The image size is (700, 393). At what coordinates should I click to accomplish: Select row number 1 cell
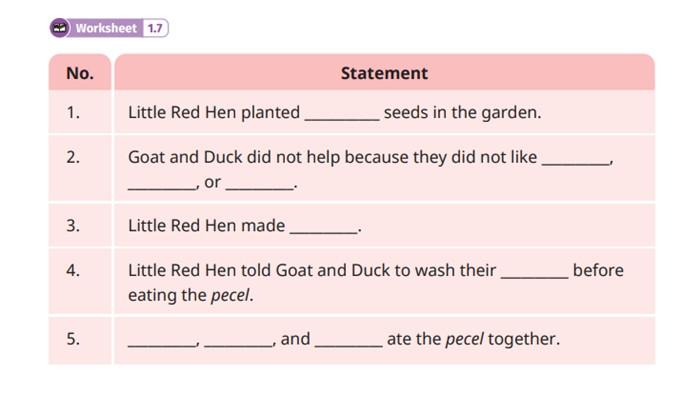click(80, 112)
